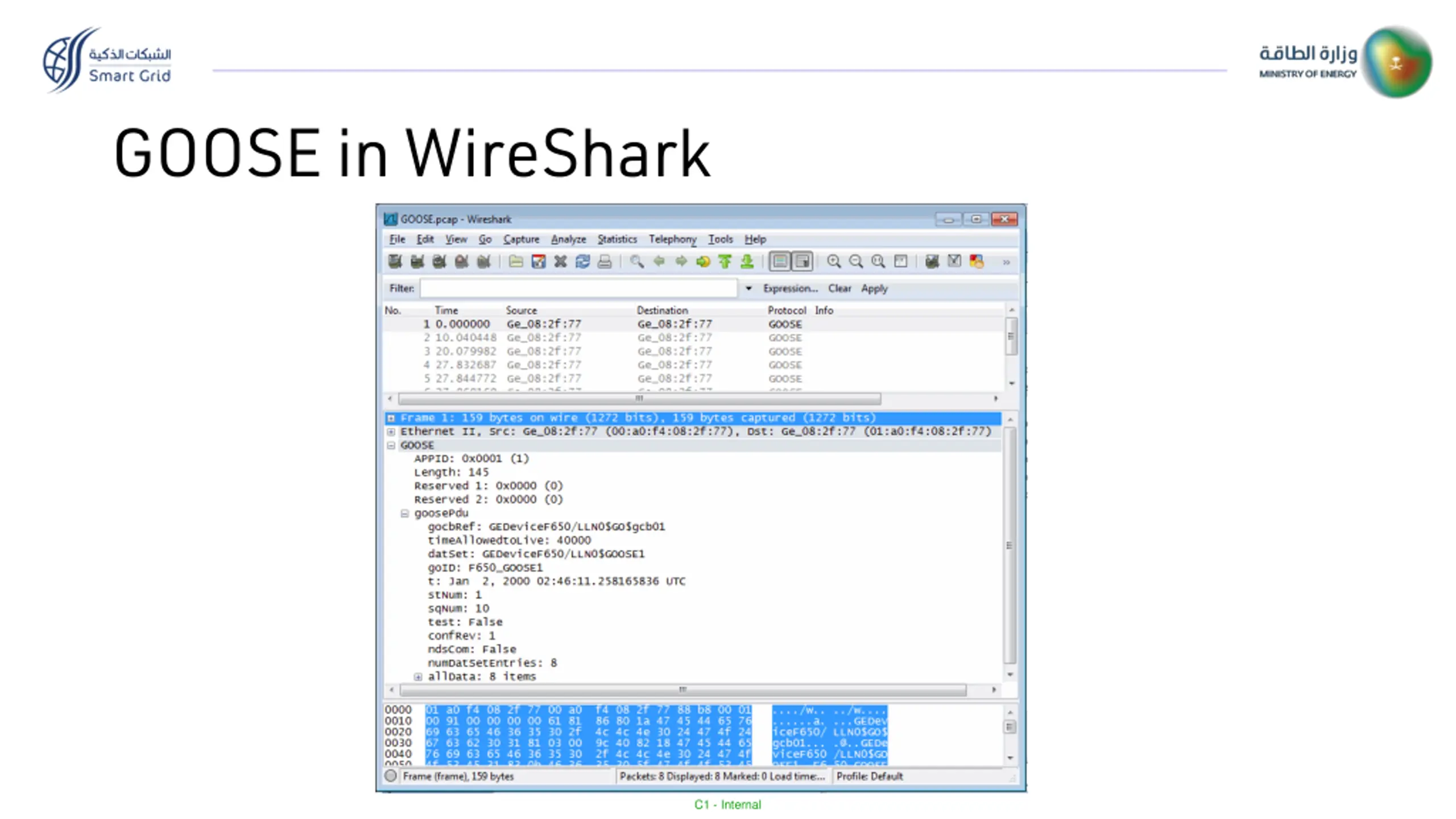Expand the Frame 1 tree node
1456x819 pixels.
[x=391, y=418]
